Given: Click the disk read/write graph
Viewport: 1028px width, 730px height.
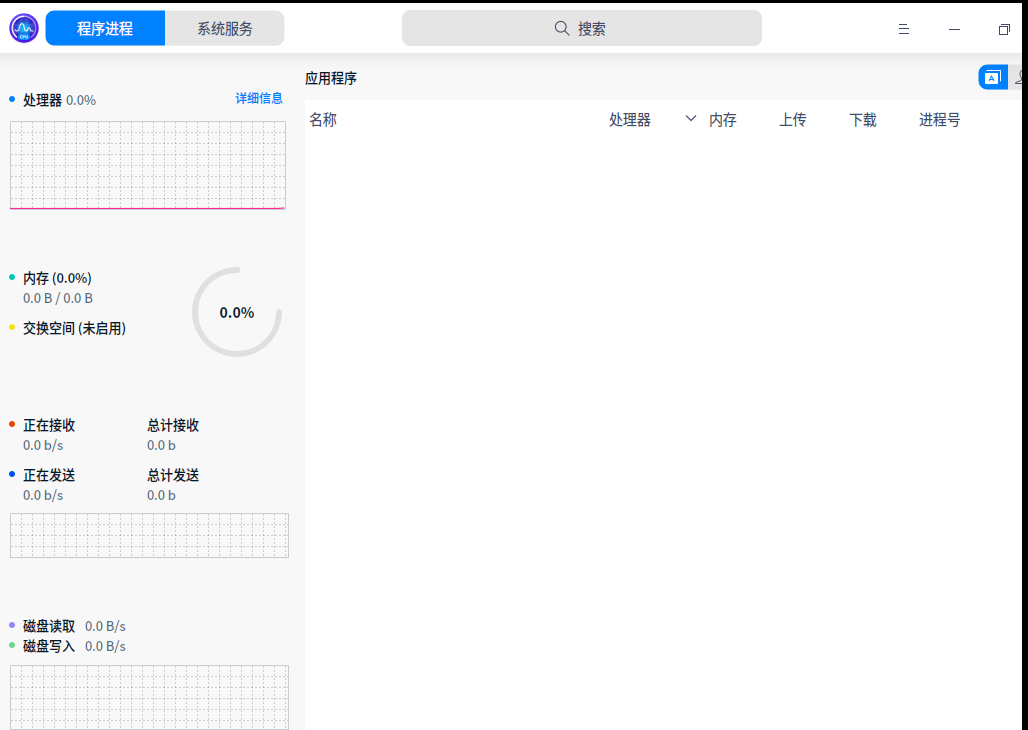Looking at the screenshot, I should coord(149,696).
